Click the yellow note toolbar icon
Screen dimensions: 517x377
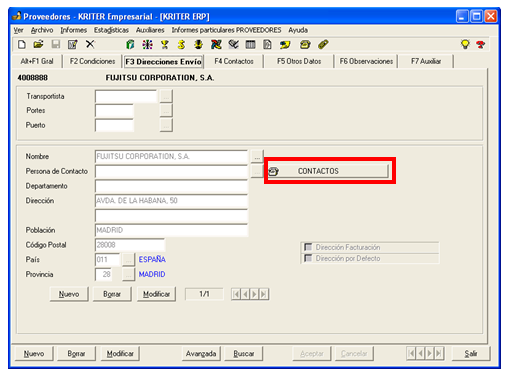coord(285,44)
